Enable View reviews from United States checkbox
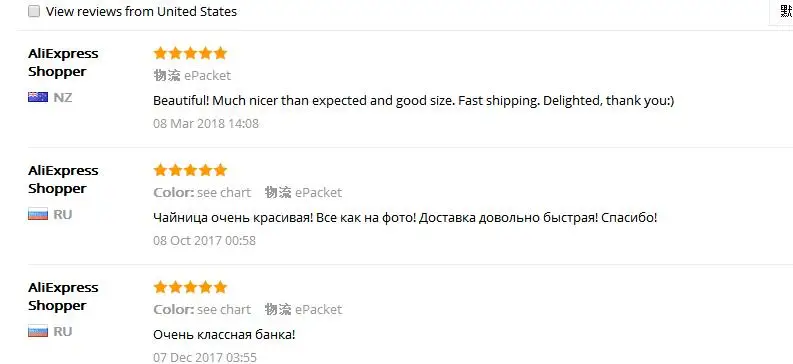 34,12
